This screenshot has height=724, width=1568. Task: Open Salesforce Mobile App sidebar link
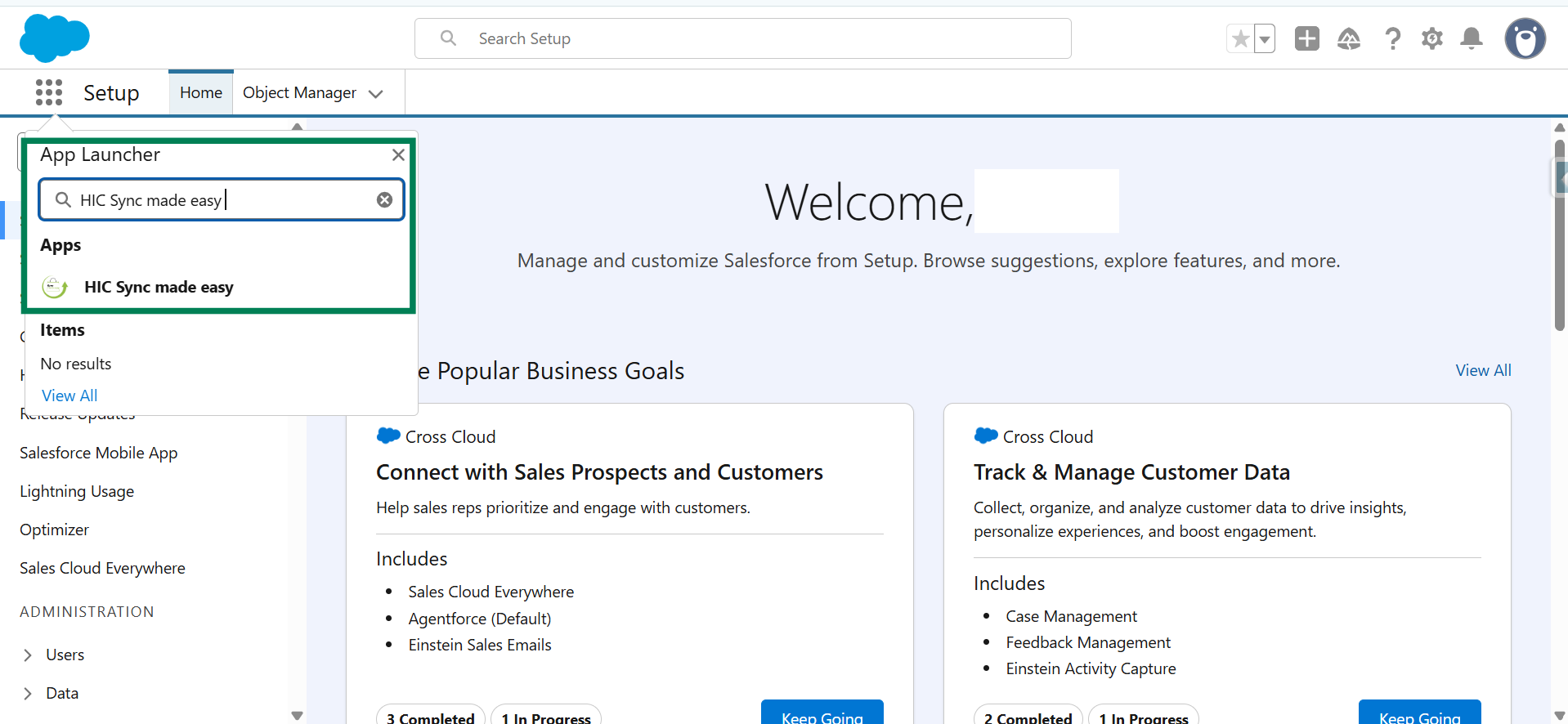[x=98, y=453]
